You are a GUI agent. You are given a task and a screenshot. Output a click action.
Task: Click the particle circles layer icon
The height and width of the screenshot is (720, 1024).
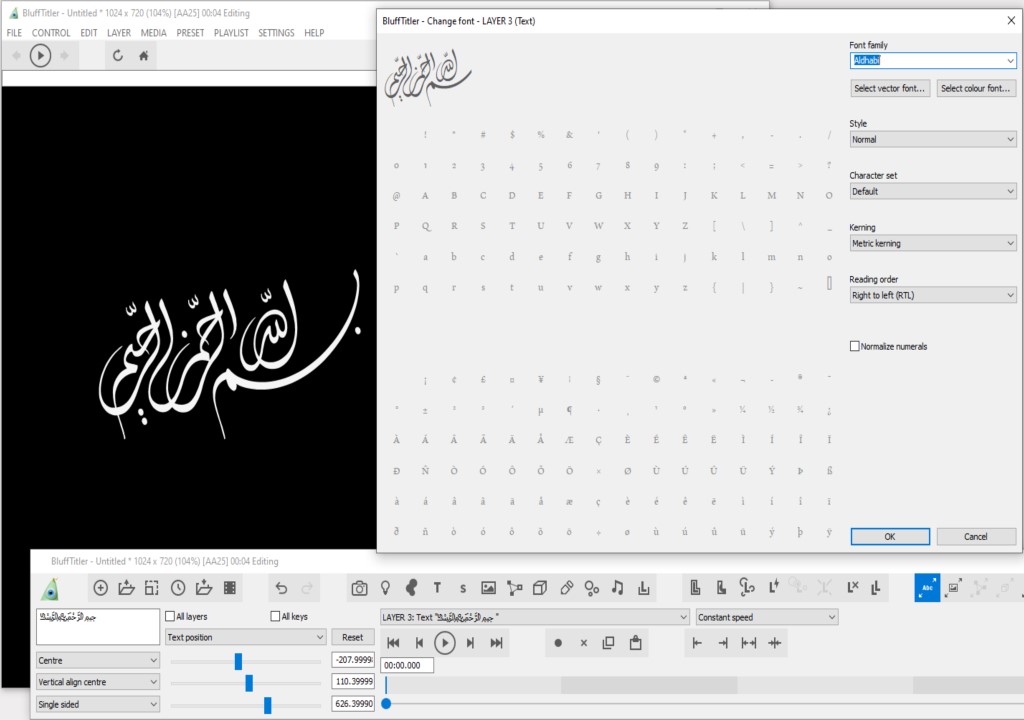pyautogui.click(x=592, y=588)
